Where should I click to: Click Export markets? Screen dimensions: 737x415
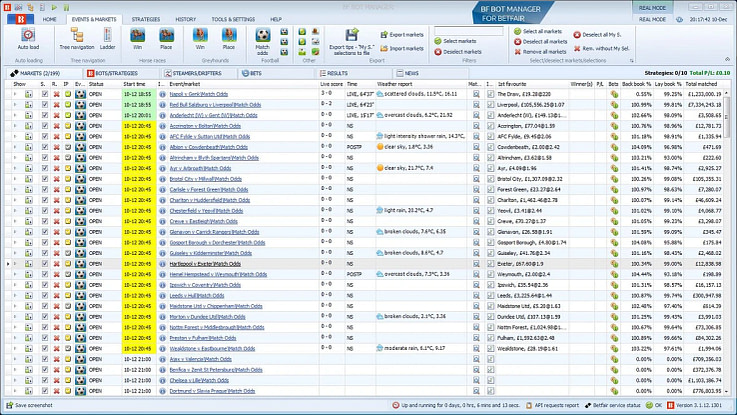coord(402,35)
